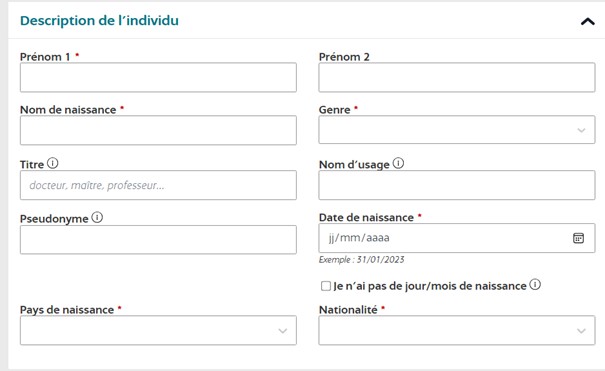
Task: Click inside the Nom d'usage field
Action: pyautogui.click(x=456, y=185)
